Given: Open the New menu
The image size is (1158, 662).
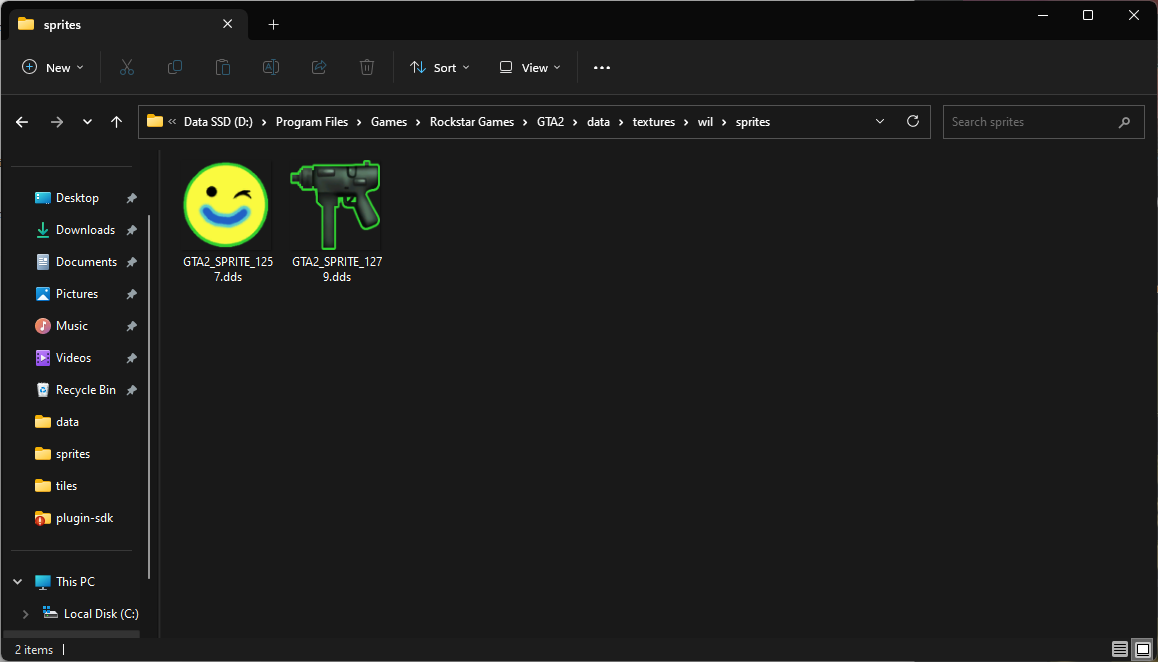Looking at the screenshot, I should (53, 67).
